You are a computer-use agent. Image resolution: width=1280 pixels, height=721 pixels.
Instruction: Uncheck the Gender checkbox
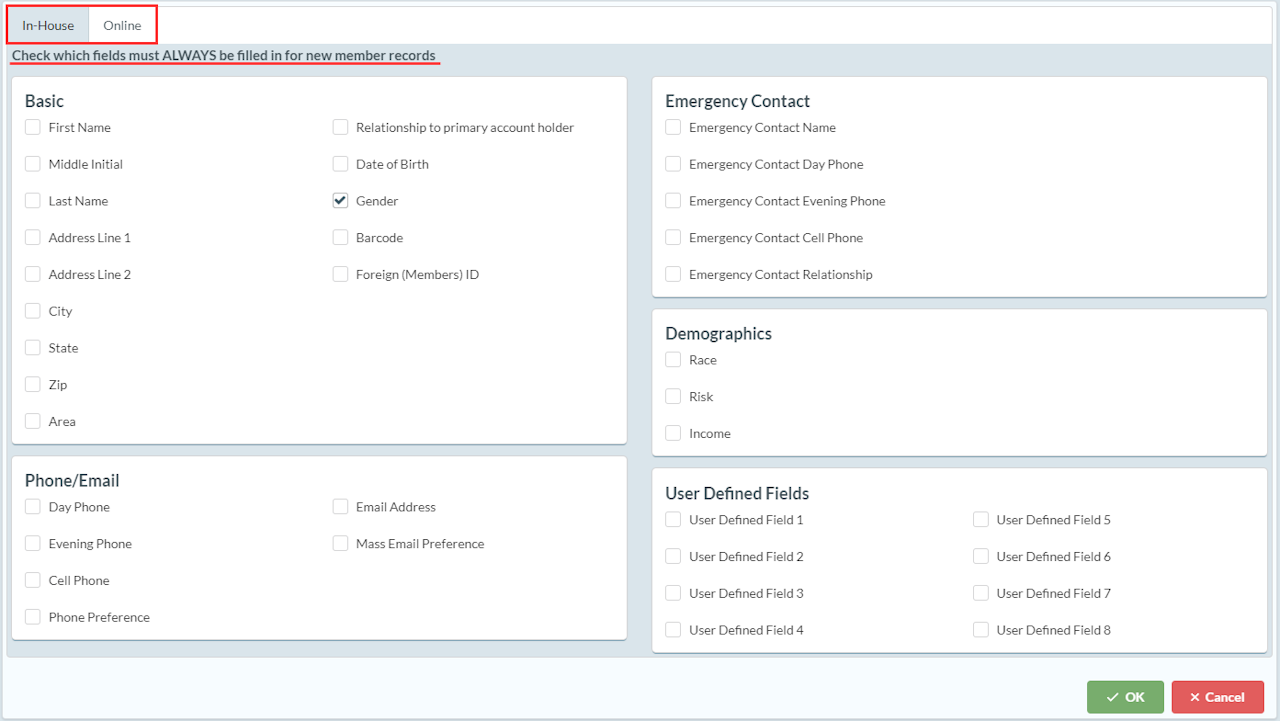coord(341,201)
